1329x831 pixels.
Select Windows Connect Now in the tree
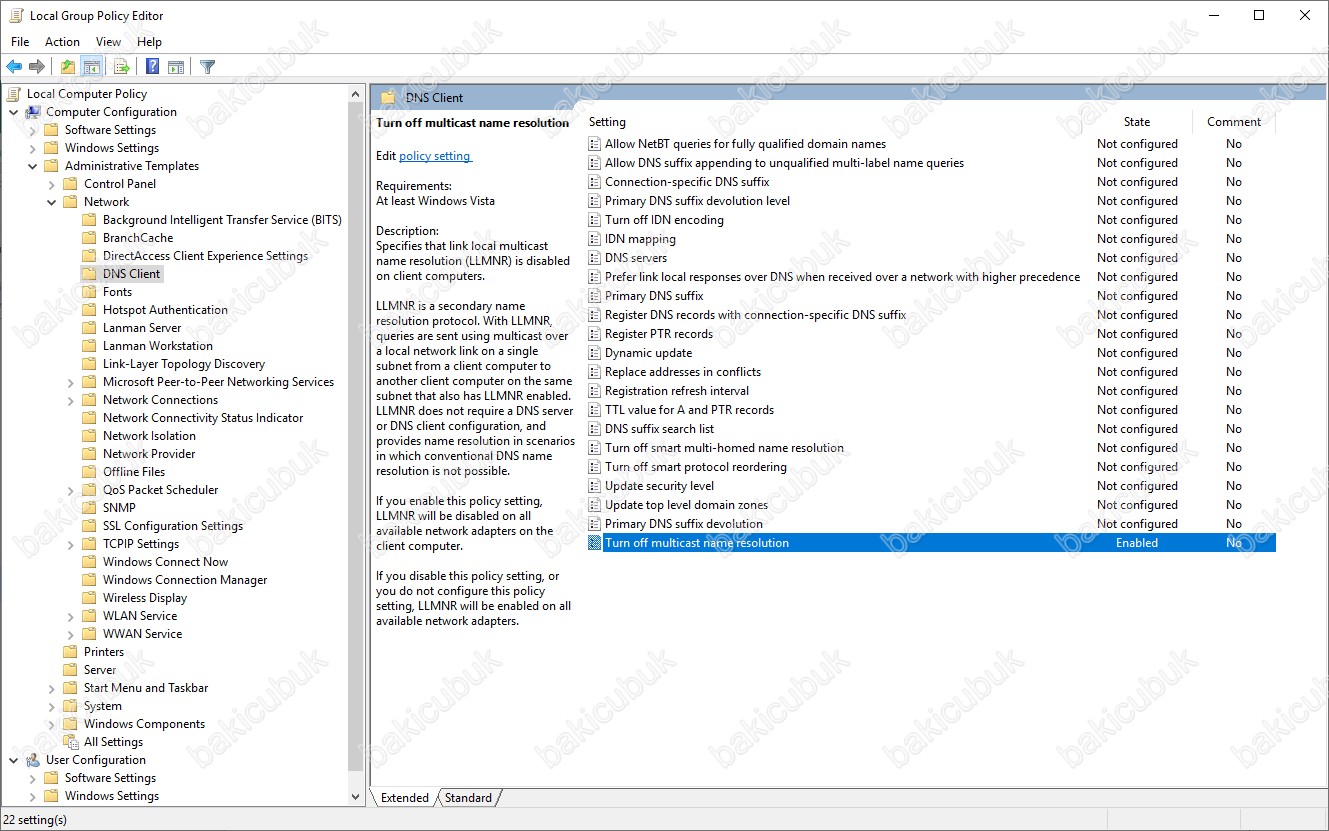click(x=165, y=562)
